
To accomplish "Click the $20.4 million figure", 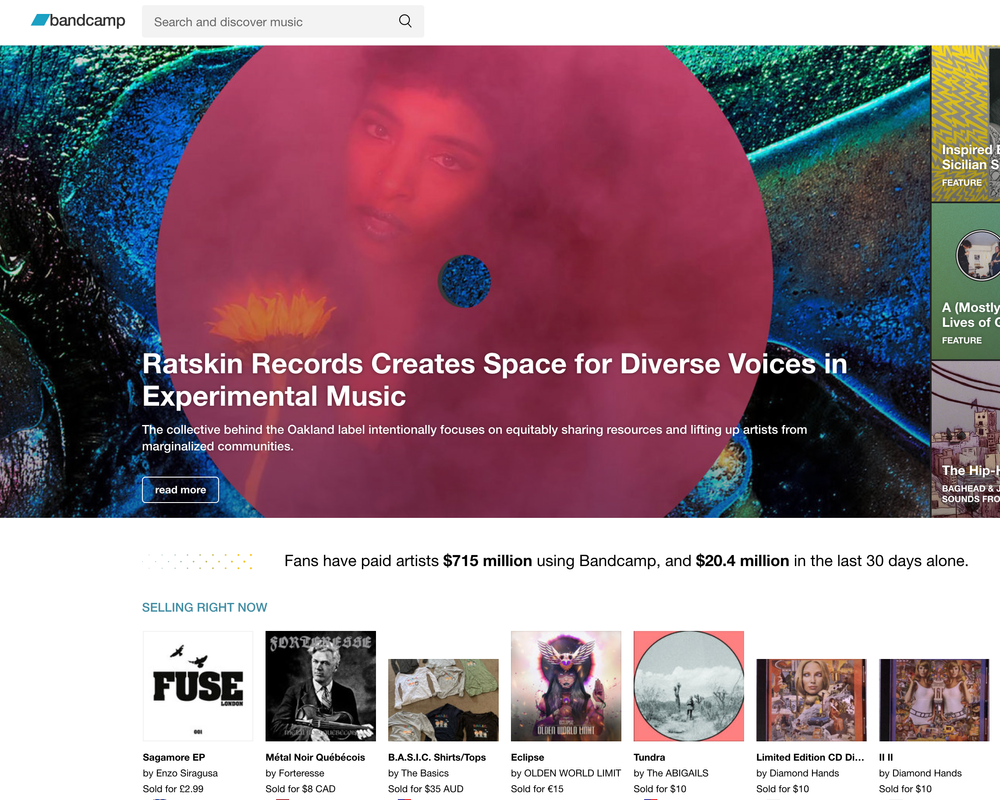I will (742, 561).
